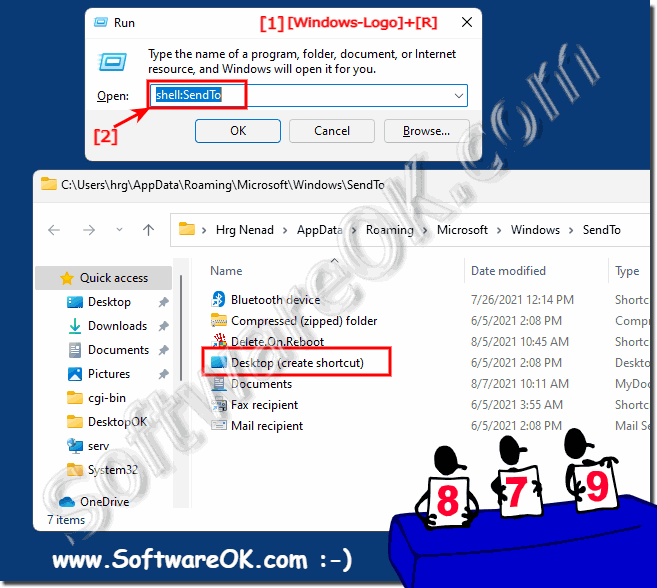Select Roaming breadcrumb segment
The height and width of the screenshot is (588, 657).
point(390,230)
